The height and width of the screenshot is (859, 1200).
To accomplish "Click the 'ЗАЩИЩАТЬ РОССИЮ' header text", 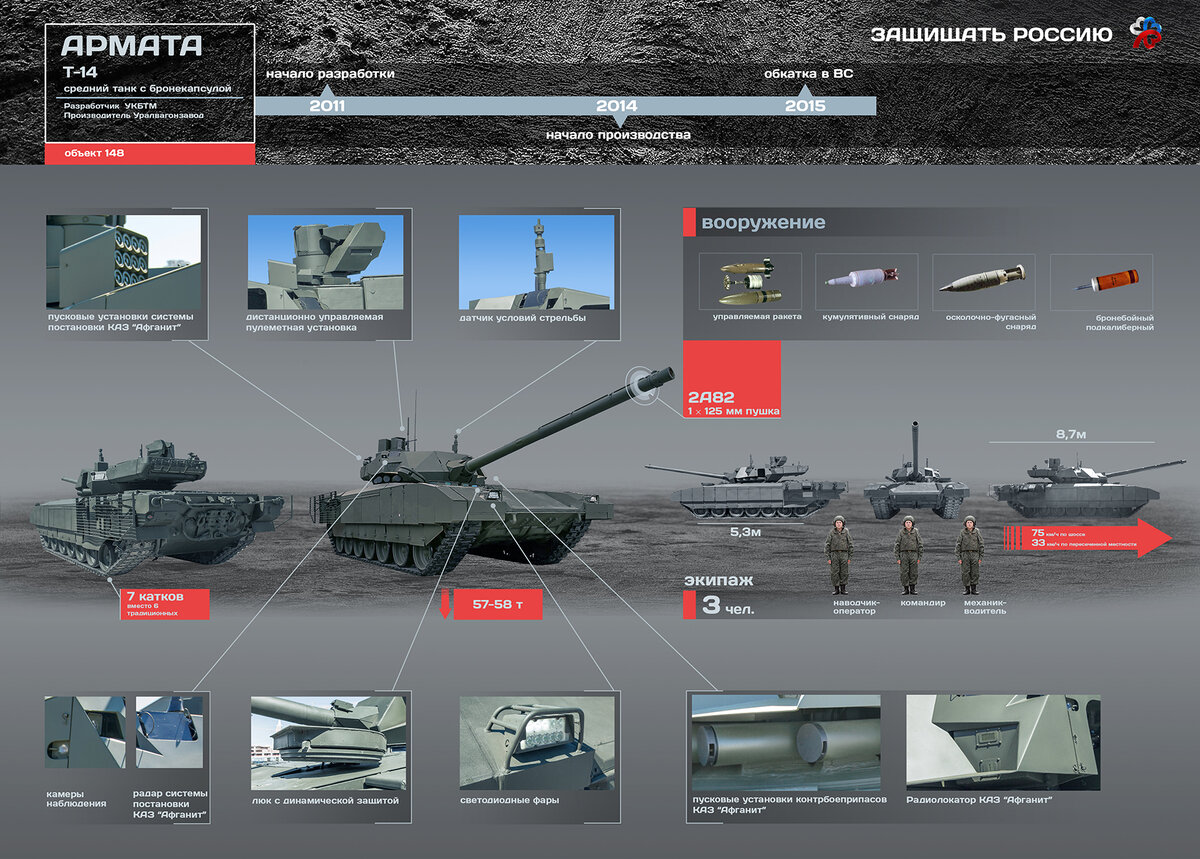I will (x=991, y=35).
